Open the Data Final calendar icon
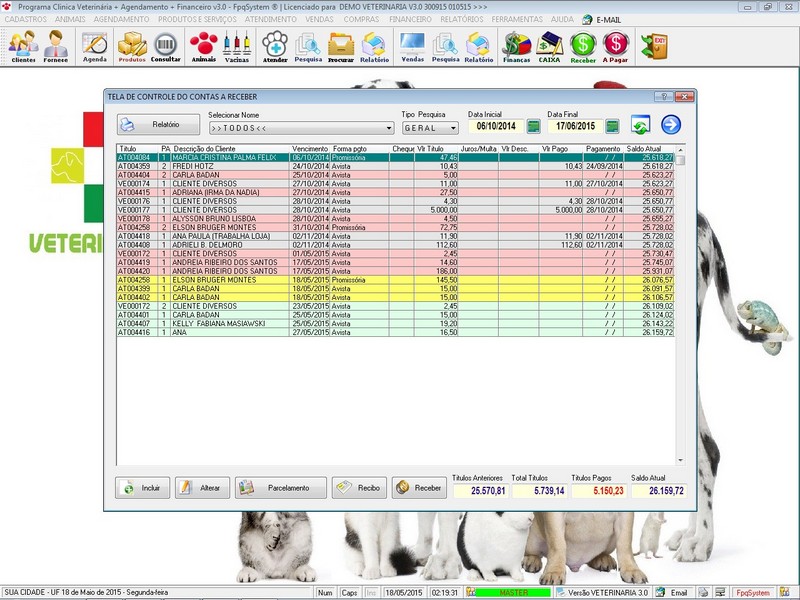 pyautogui.click(x=612, y=126)
